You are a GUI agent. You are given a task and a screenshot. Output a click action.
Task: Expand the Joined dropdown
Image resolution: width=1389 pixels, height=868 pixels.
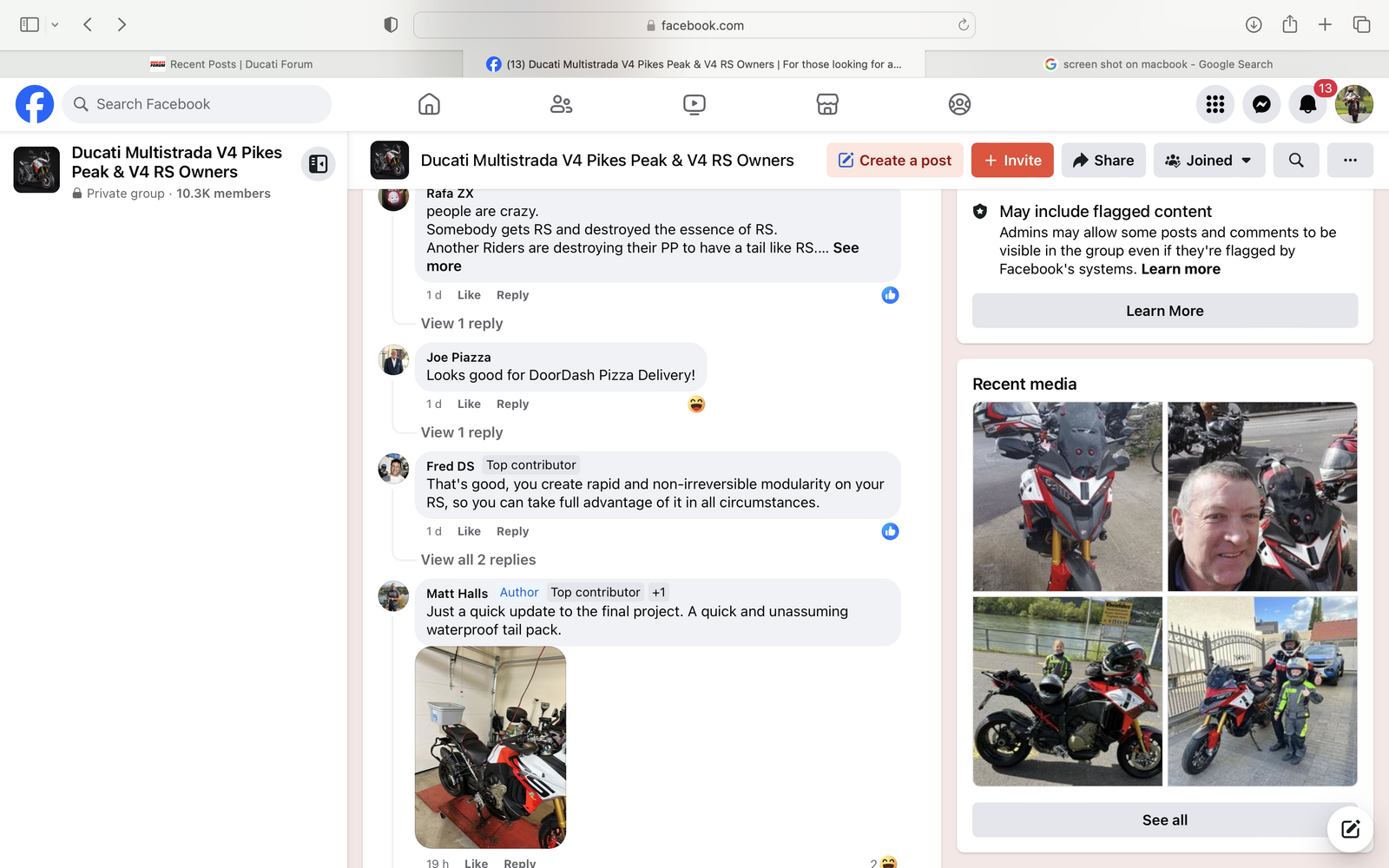(1209, 161)
